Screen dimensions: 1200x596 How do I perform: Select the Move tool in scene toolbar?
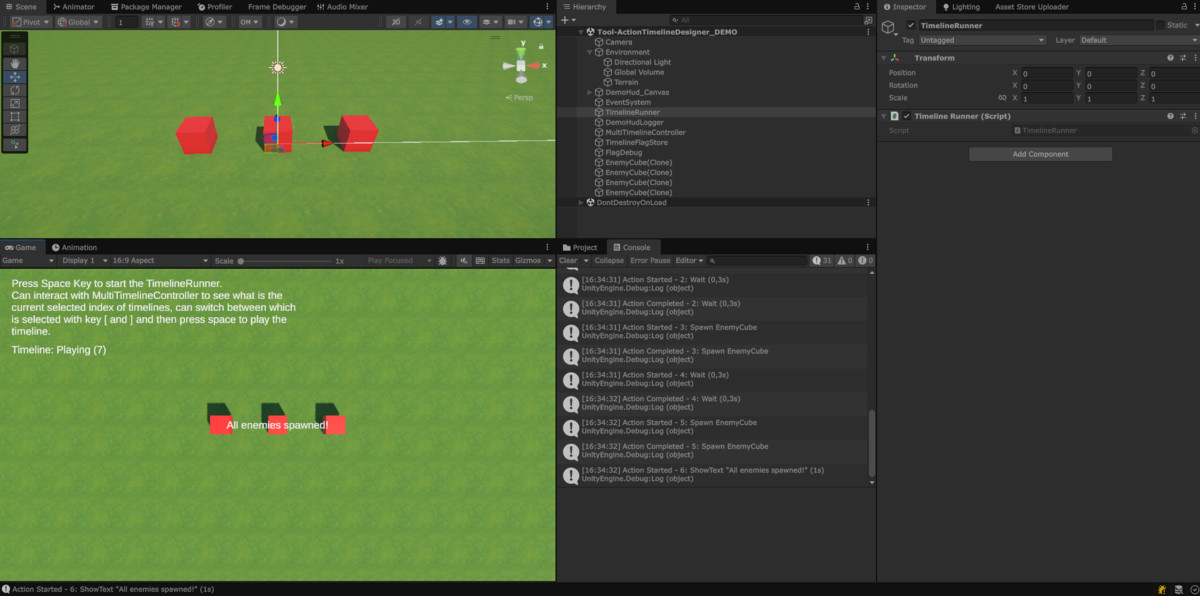14,77
